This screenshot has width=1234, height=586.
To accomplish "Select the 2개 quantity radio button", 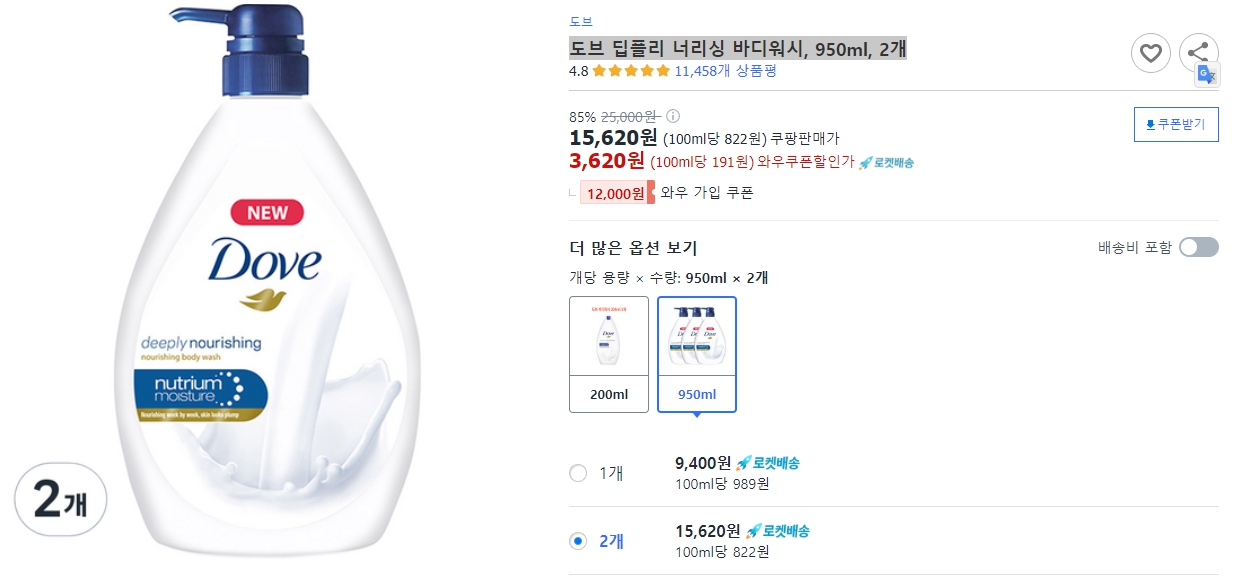I will point(577,540).
